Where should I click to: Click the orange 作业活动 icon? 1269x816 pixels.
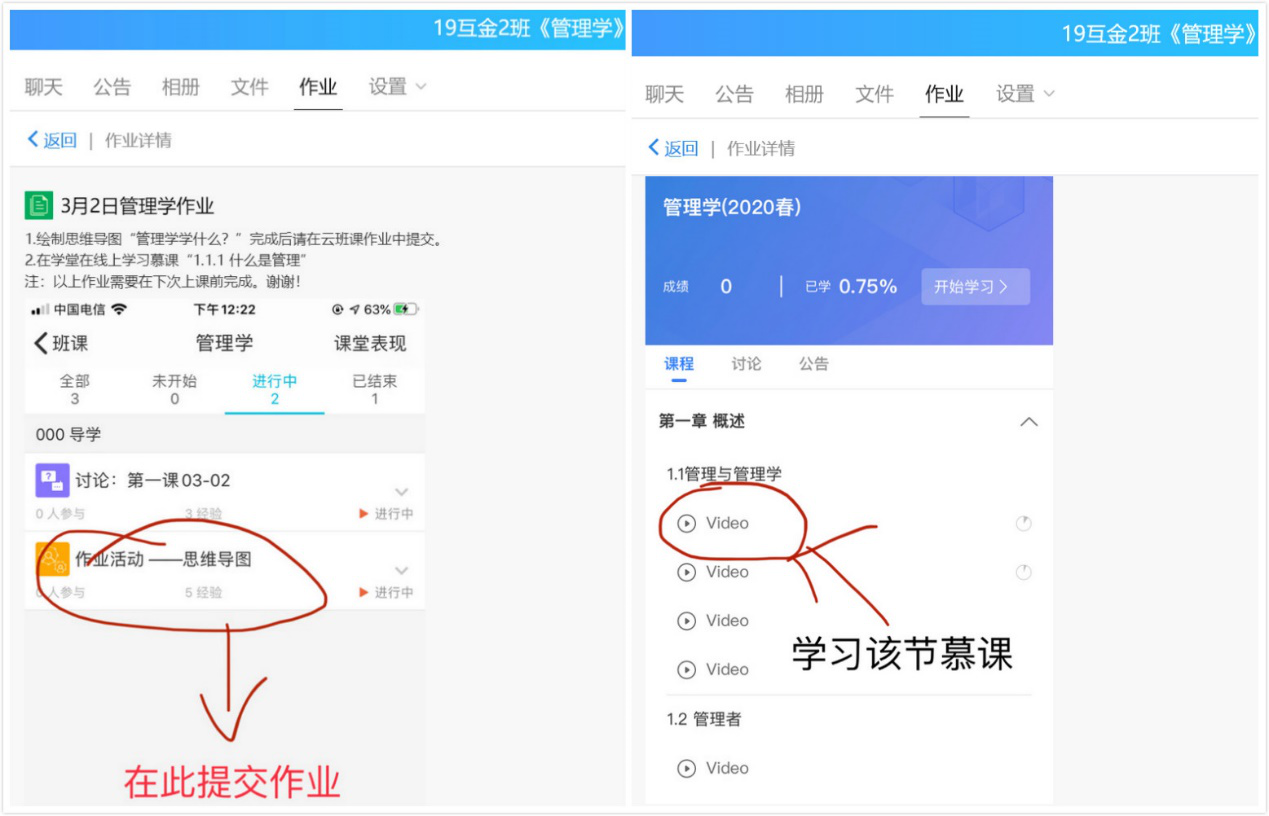click(x=52, y=559)
